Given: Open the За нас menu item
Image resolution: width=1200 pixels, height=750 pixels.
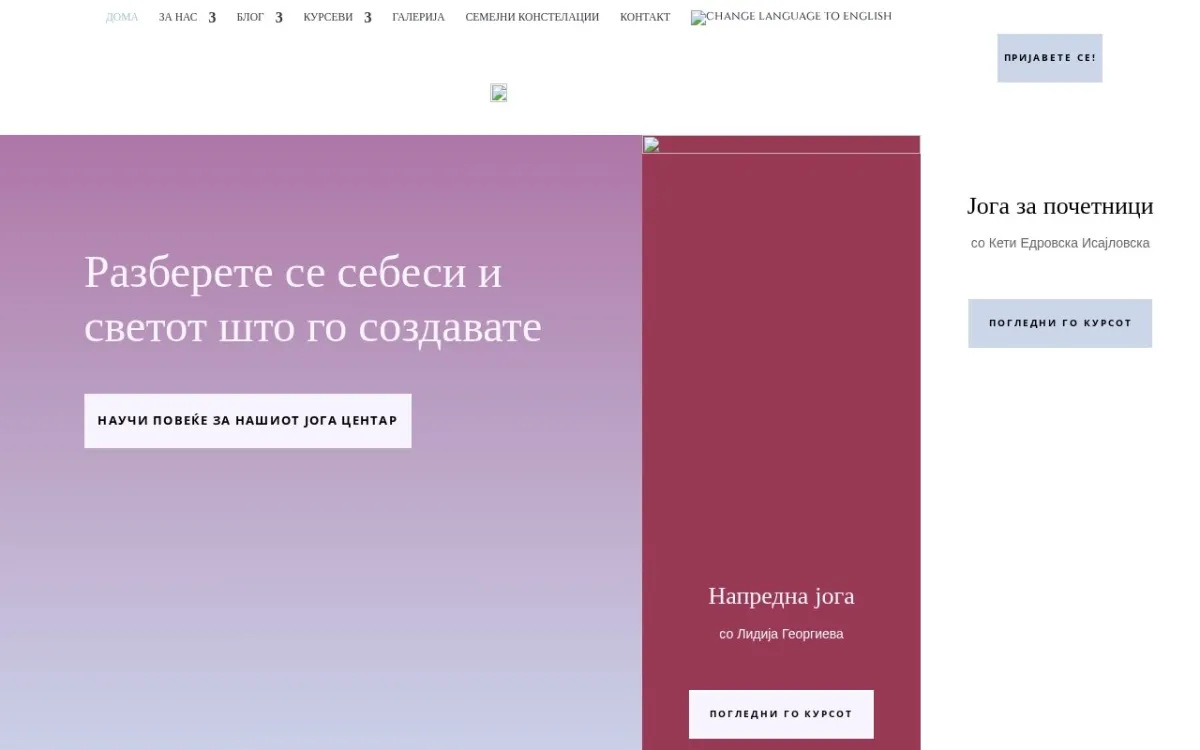Looking at the screenshot, I should (x=178, y=17).
